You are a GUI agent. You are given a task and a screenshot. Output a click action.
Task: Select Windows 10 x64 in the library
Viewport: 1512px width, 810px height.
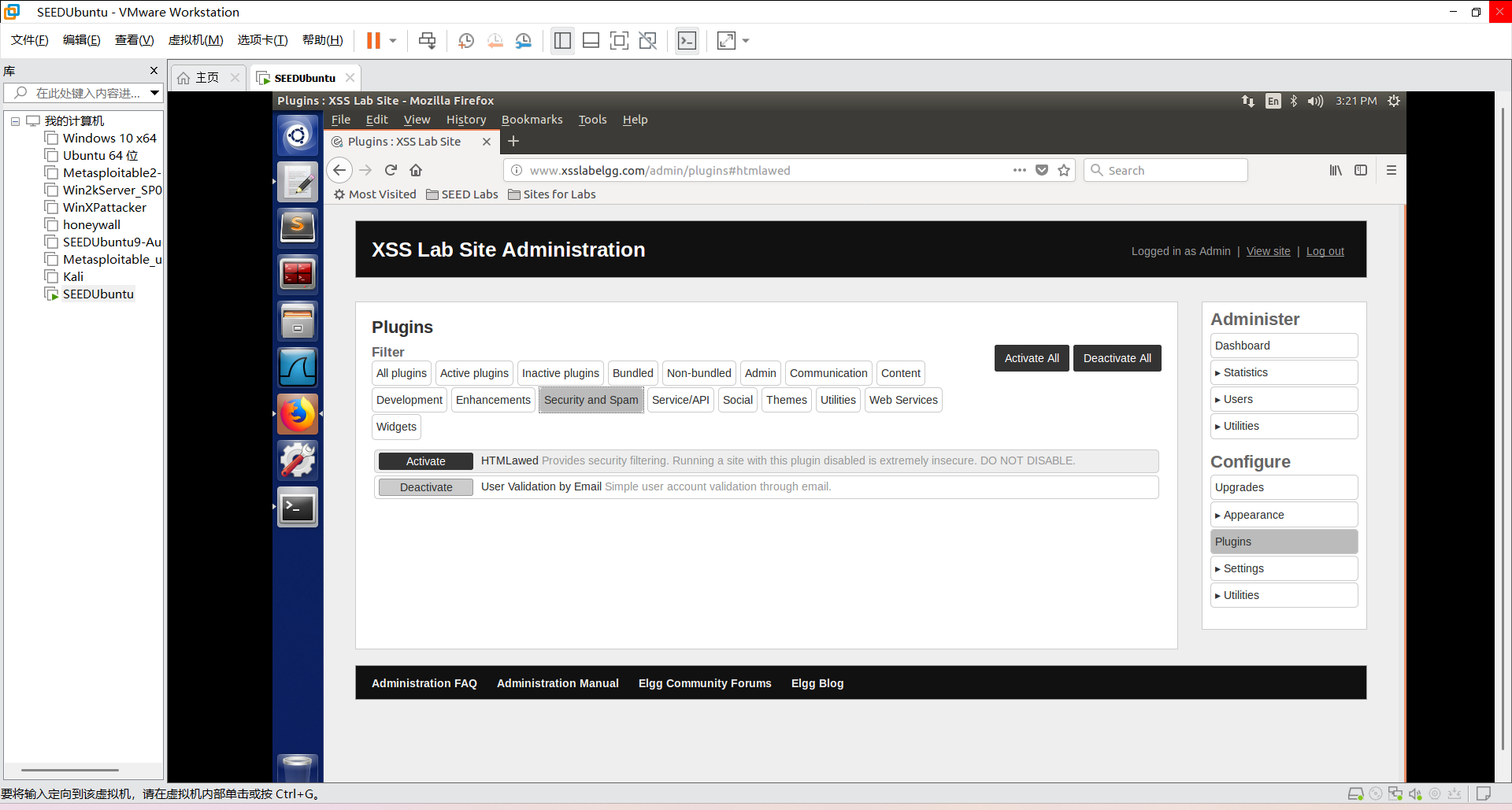109,138
